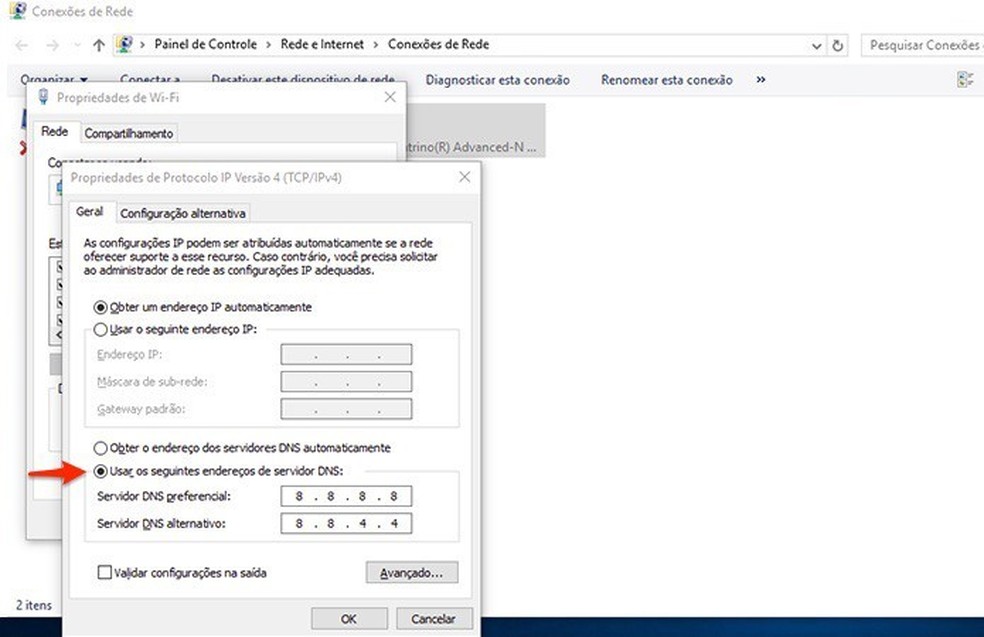The height and width of the screenshot is (637, 984).
Task: Change the view mode with the layout icon
Action: [963, 78]
